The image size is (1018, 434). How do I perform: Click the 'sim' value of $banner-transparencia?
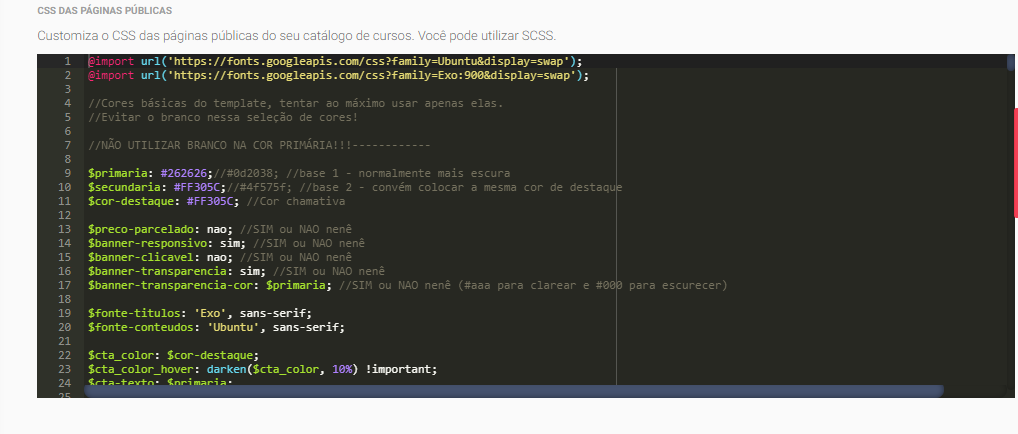249,272
